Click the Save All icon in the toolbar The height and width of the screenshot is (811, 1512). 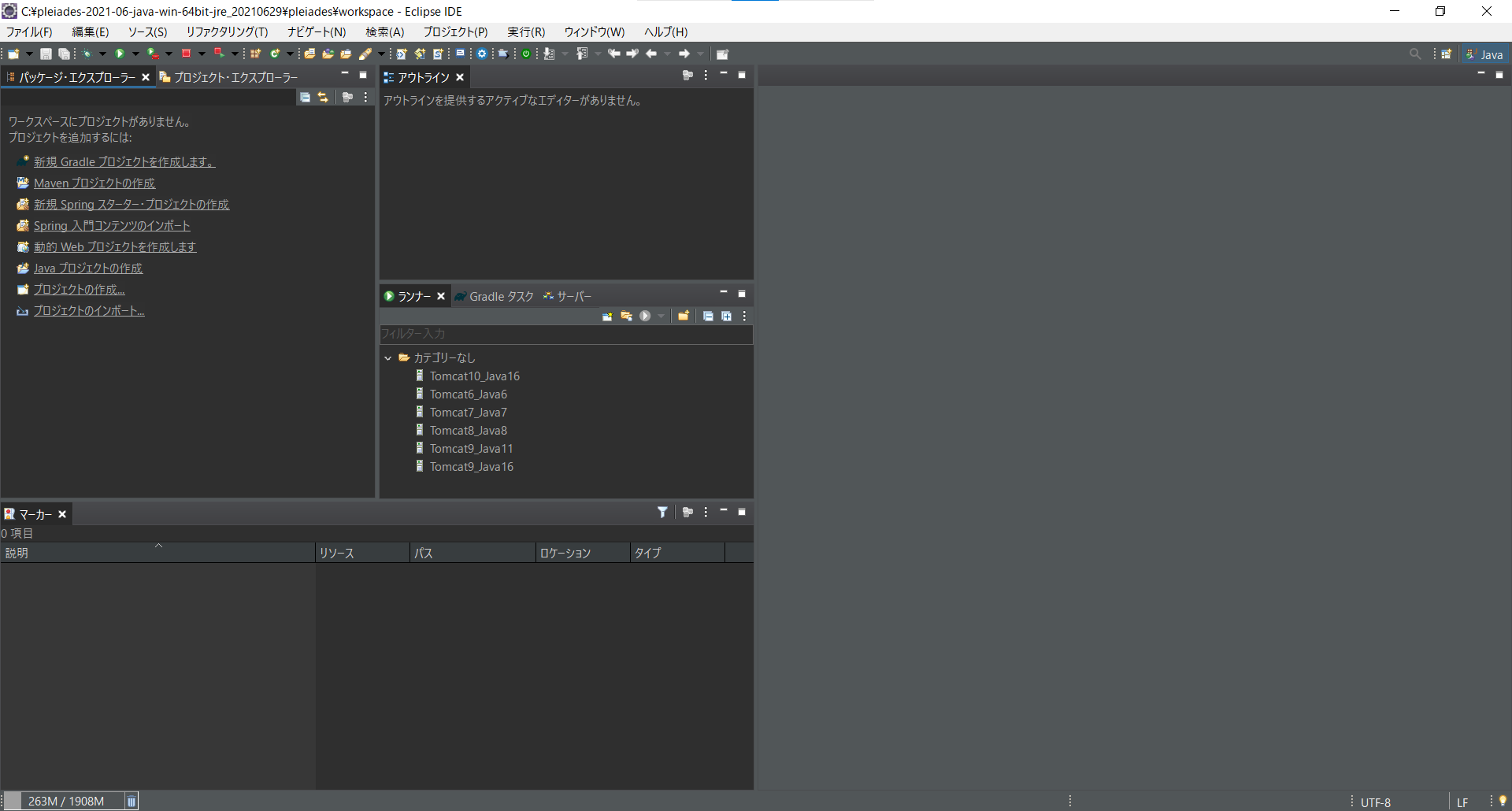tap(64, 54)
